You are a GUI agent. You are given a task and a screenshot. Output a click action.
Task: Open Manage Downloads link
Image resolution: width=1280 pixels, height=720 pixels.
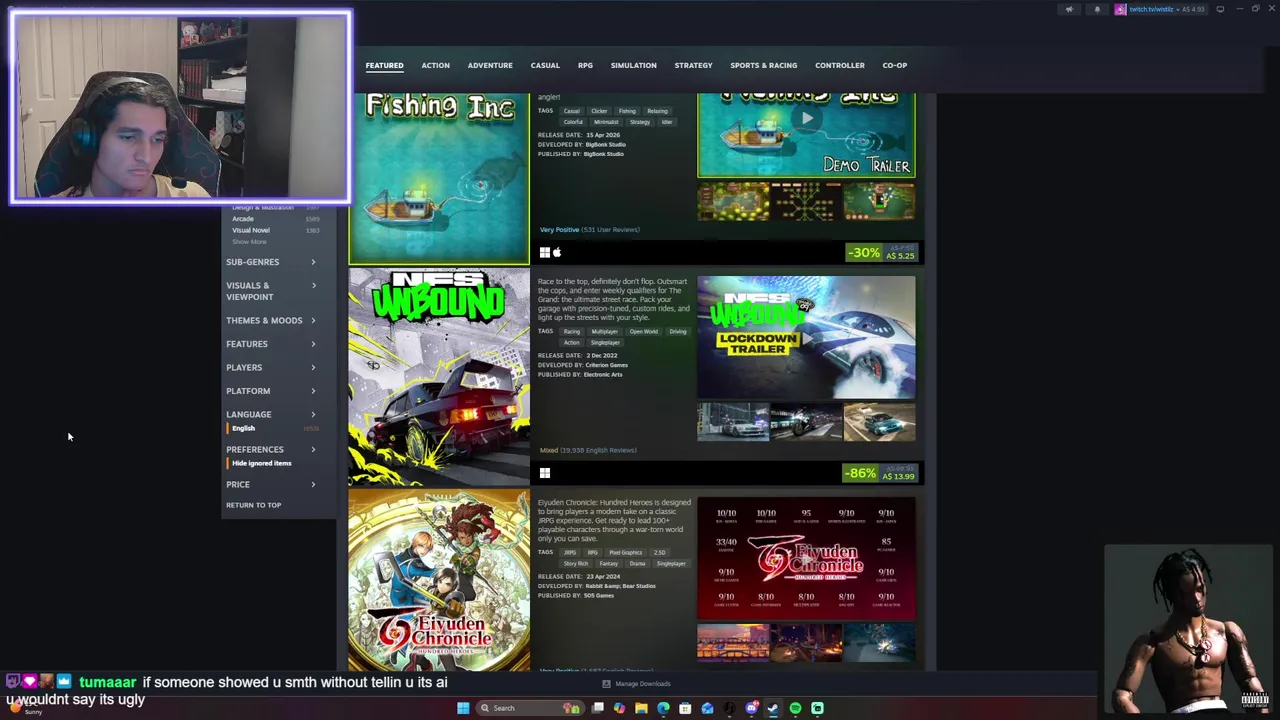(x=643, y=684)
